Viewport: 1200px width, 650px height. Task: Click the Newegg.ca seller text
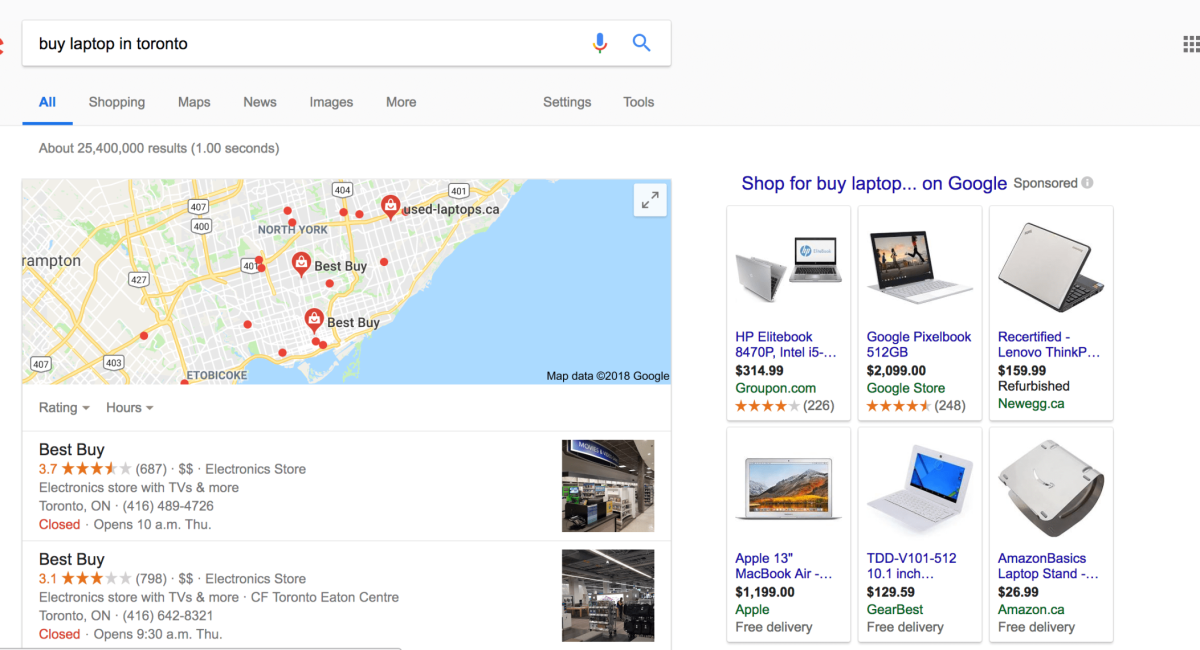(x=1031, y=404)
